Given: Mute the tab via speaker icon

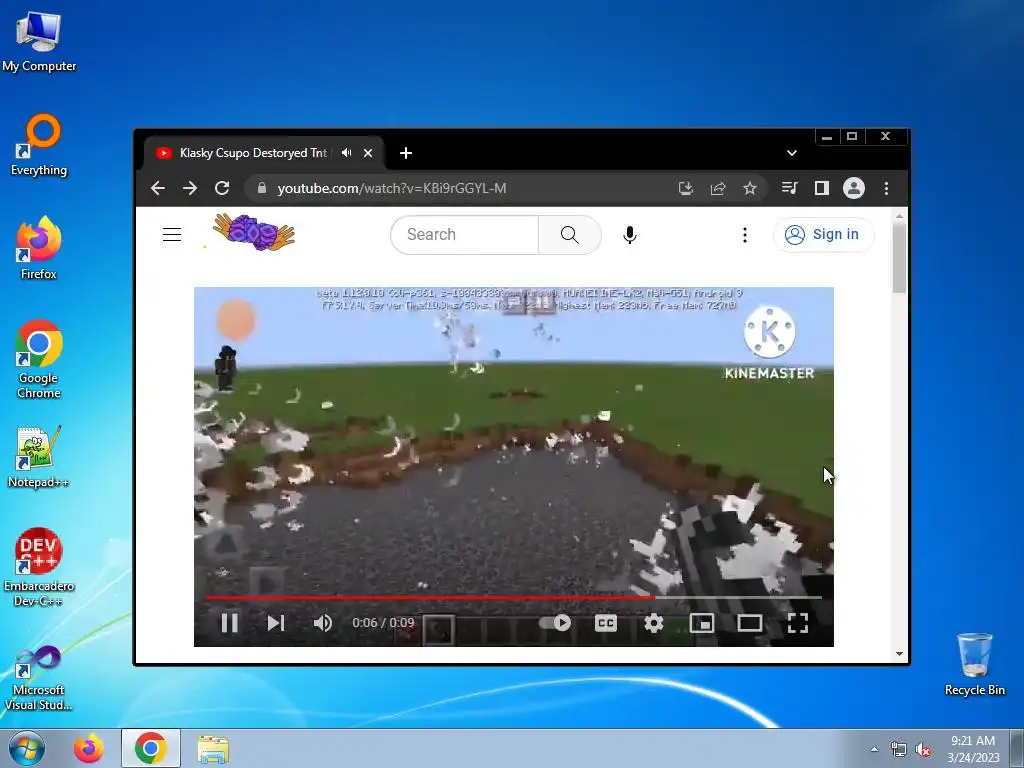Looking at the screenshot, I should 347,153.
